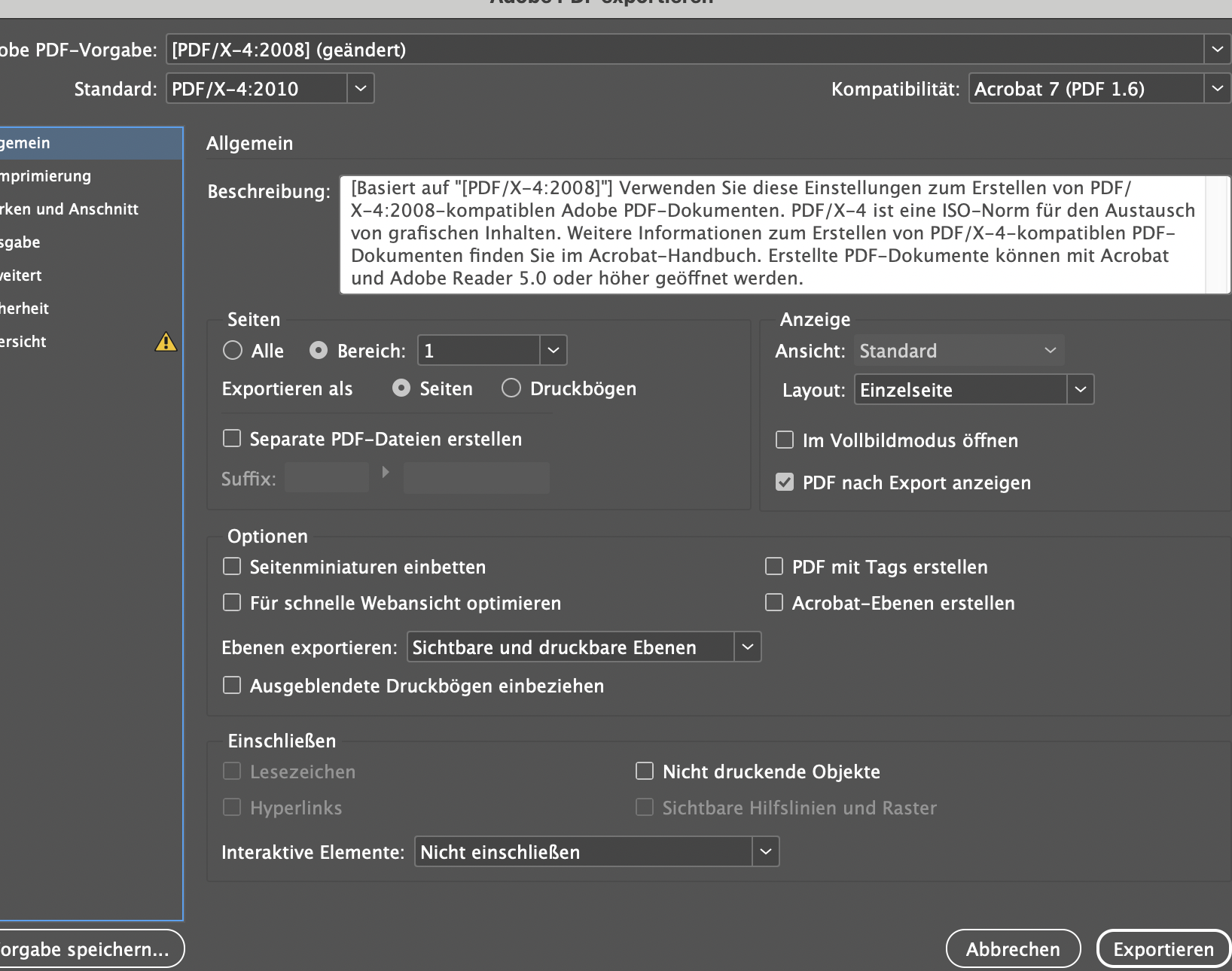The image size is (1232, 971).
Task: Select the Bereich radio button
Action: (319, 351)
